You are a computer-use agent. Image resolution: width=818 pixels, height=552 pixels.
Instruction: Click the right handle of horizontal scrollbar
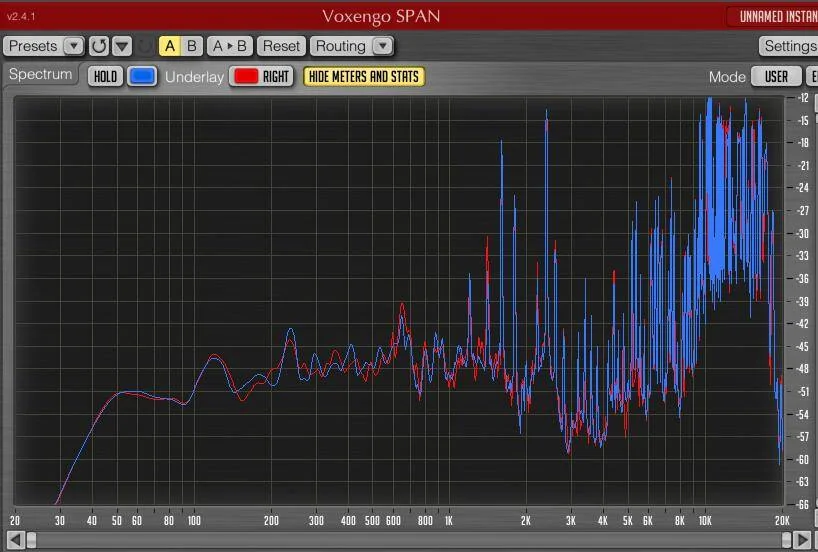pos(787,540)
